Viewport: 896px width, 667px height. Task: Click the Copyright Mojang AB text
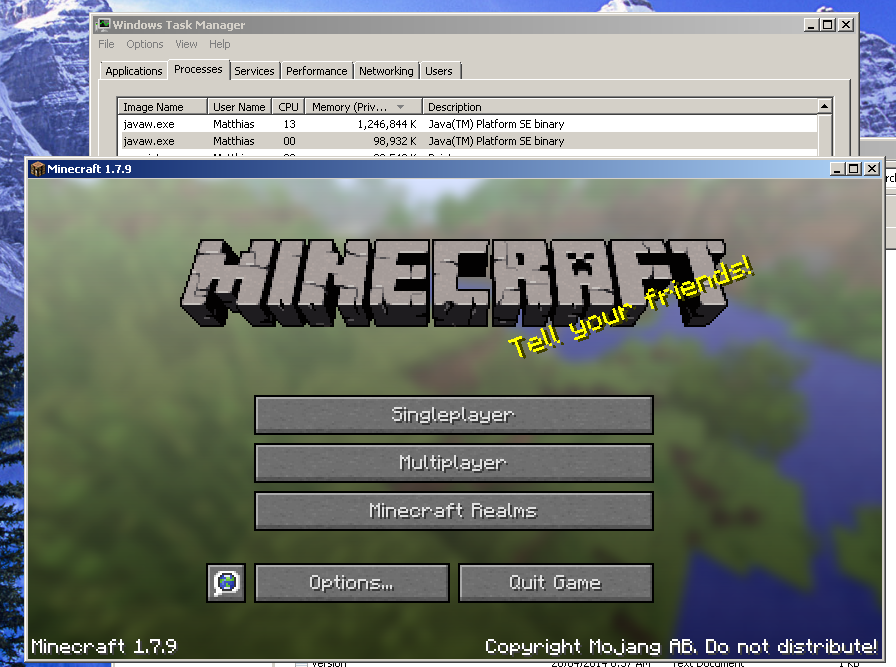pos(681,646)
